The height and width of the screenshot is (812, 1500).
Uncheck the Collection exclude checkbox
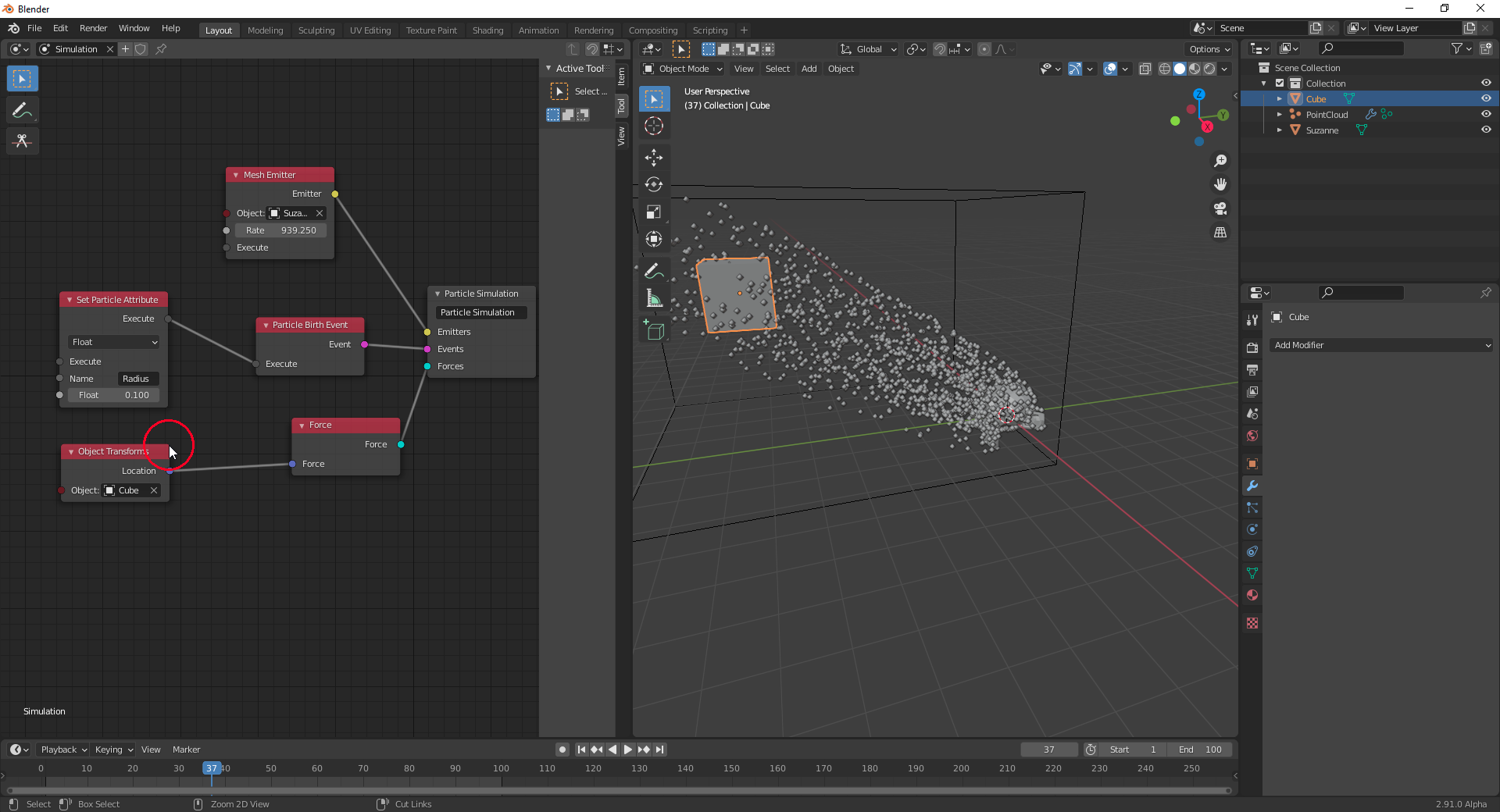coord(1280,84)
